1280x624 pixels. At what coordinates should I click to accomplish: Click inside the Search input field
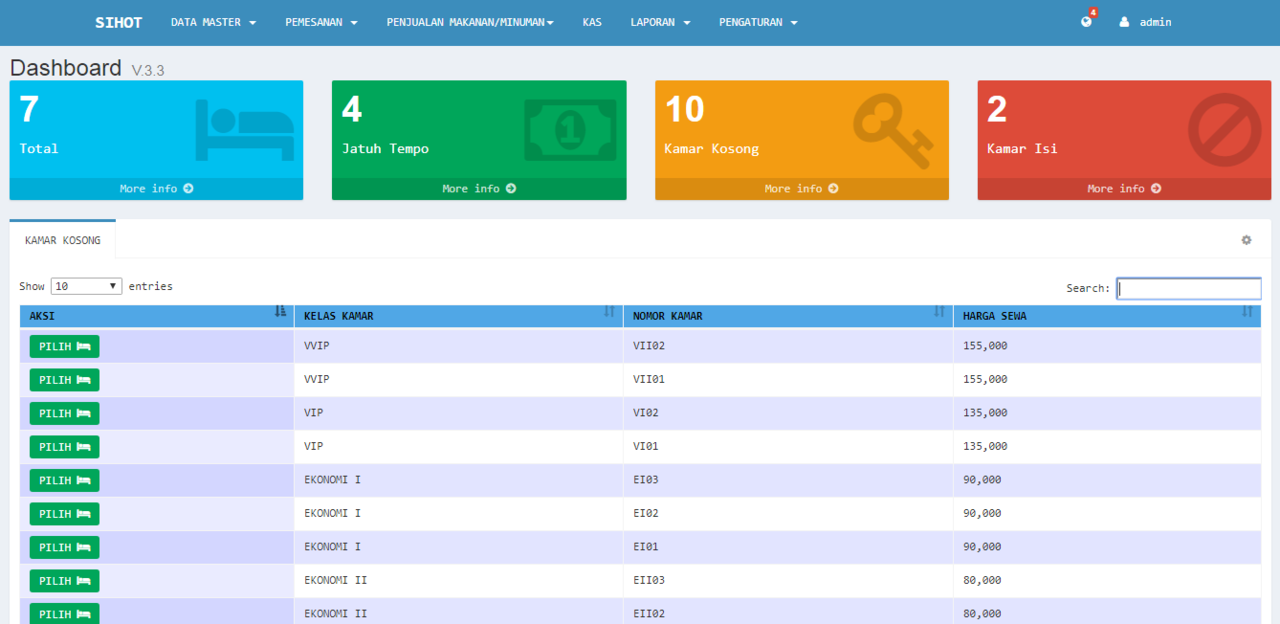1188,287
